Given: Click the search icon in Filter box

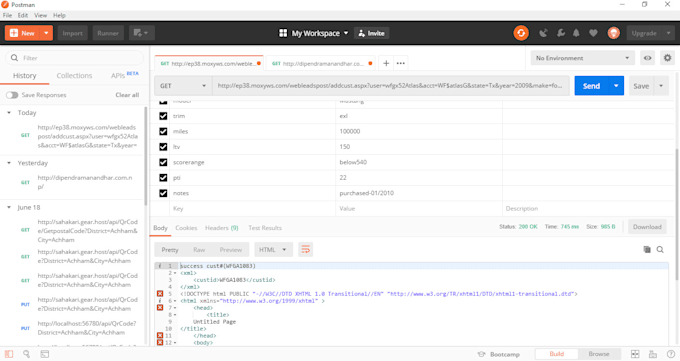Looking at the screenshot, I should 14,58.
